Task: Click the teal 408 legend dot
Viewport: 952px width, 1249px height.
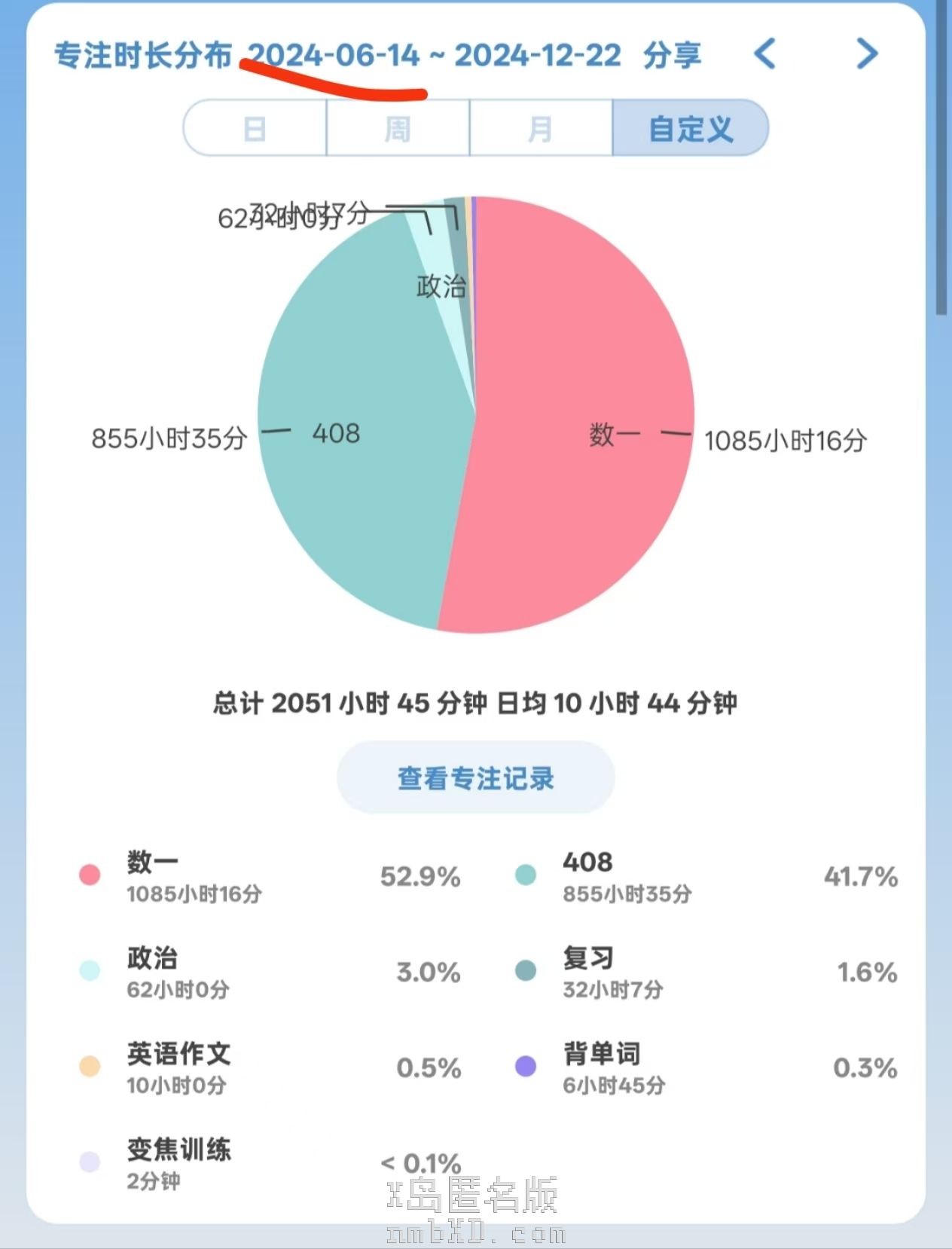Action: click(x=526, y=875)
